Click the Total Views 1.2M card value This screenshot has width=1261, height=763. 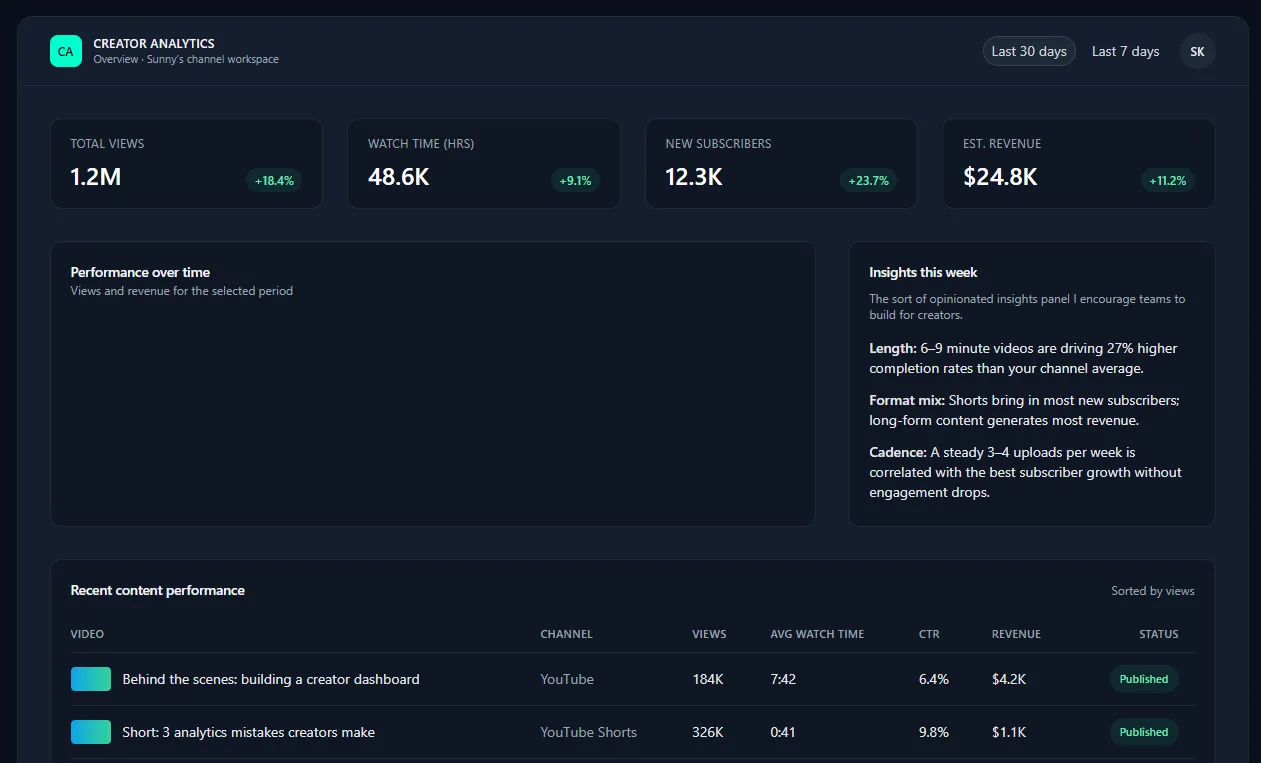tap(96, 177)
